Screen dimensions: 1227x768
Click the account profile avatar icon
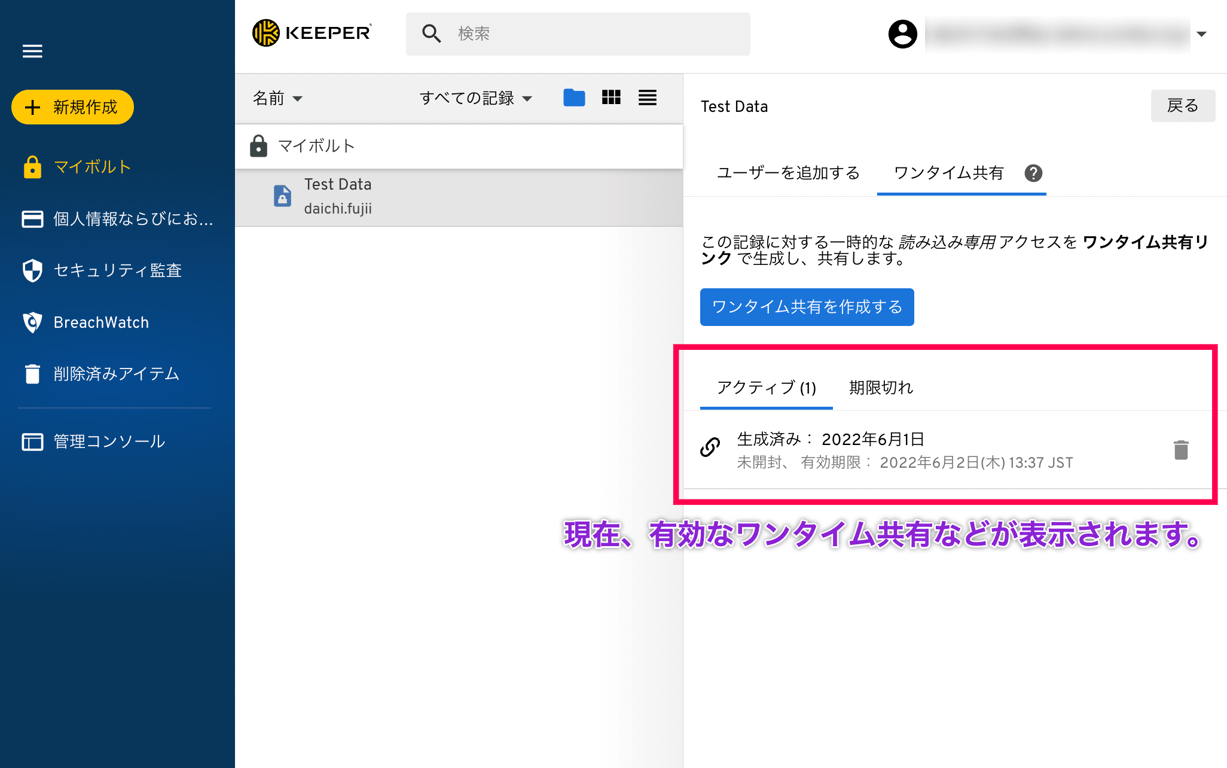(903, 33)
